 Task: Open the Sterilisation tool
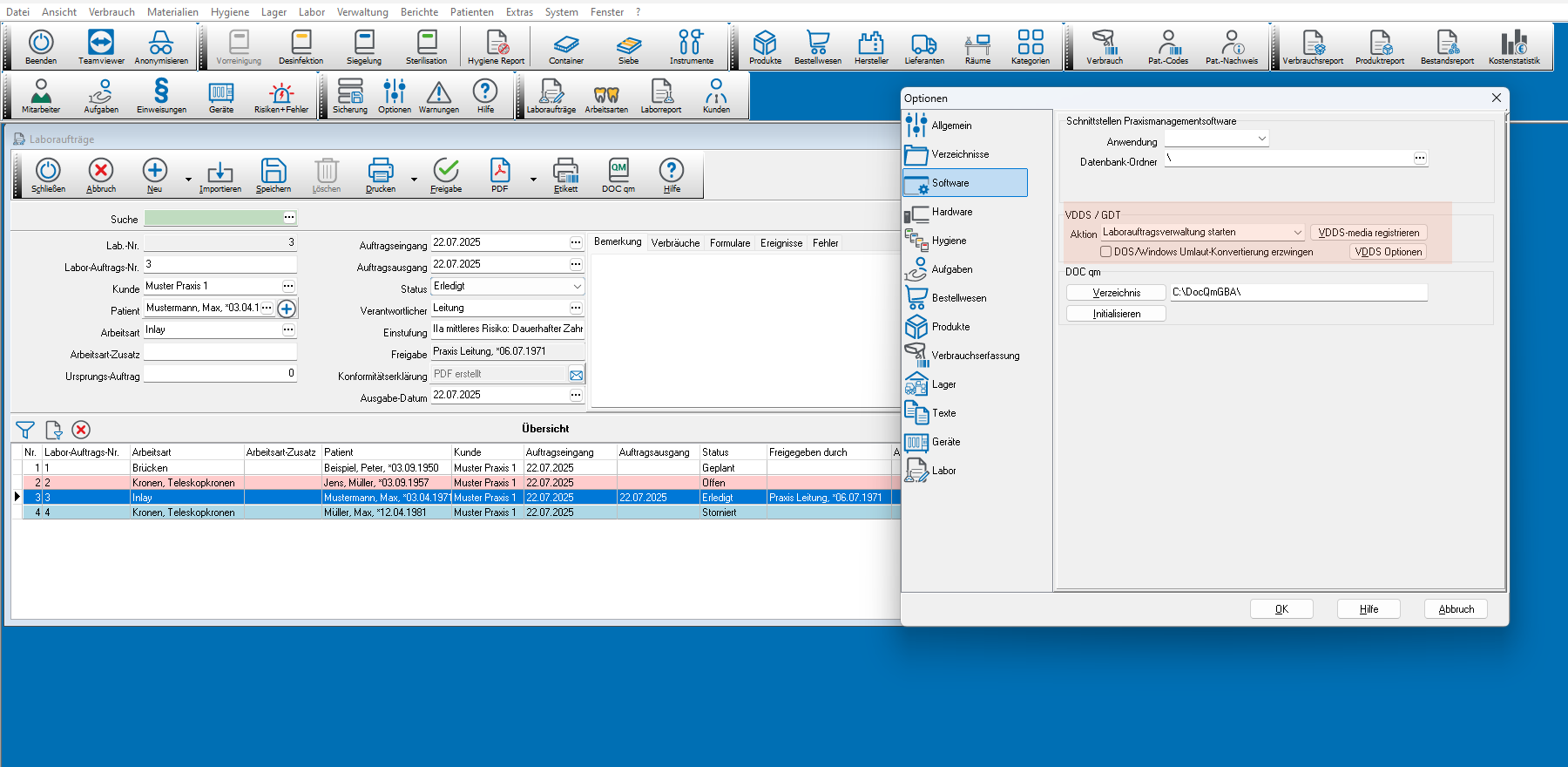[x=426, y=47]
